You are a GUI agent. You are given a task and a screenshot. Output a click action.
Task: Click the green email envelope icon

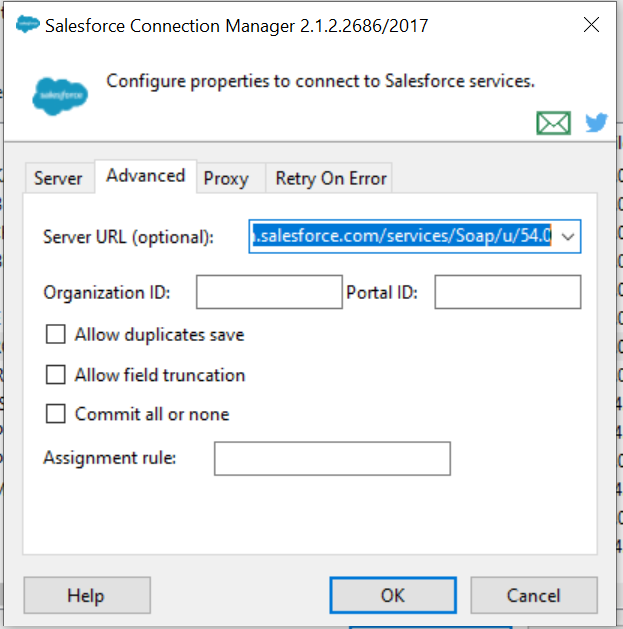[x=553, y=123]
